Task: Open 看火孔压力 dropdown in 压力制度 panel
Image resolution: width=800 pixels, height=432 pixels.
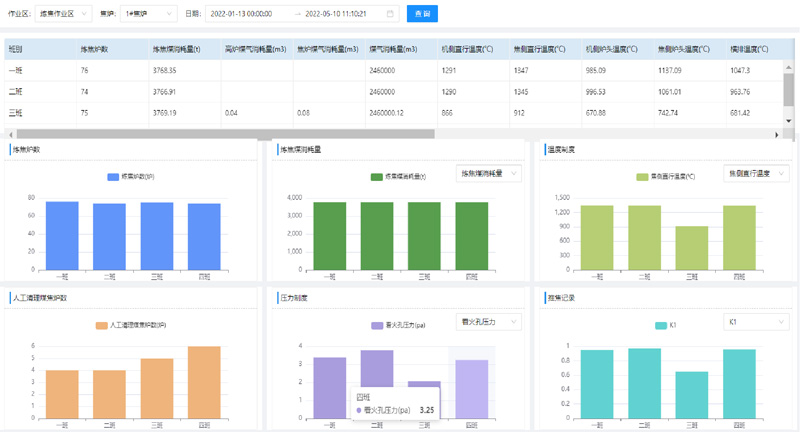Action: [x=489, y=322]
